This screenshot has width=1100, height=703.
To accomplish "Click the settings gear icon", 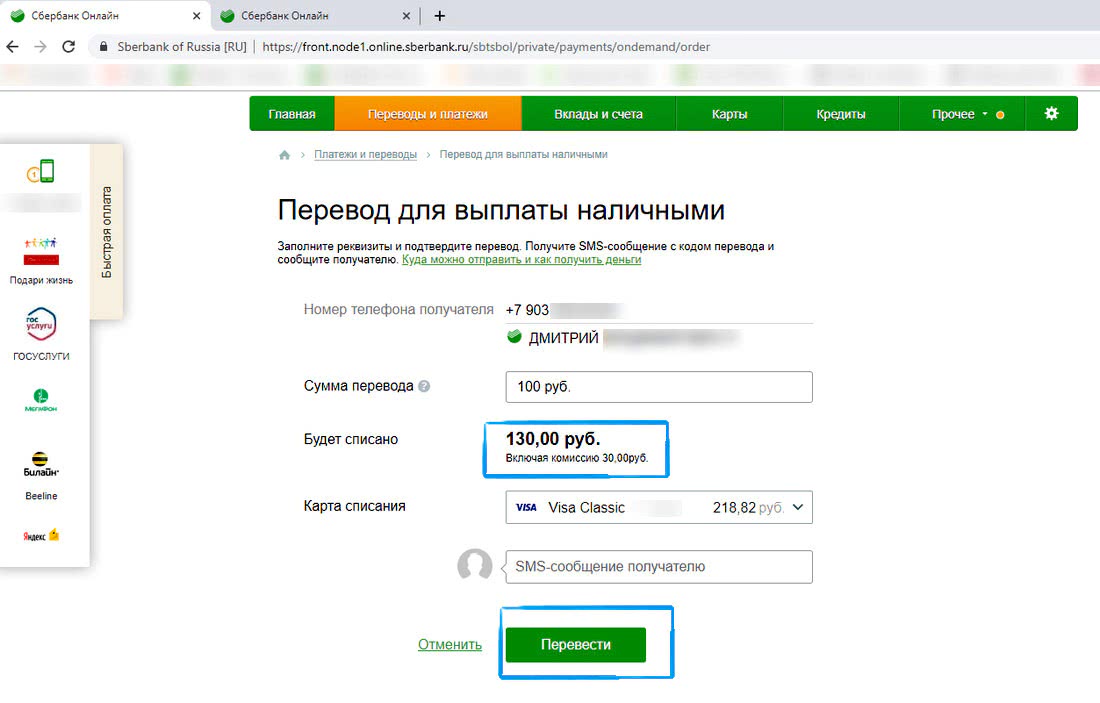I will pyautogui.click(x=1051, y=114).
